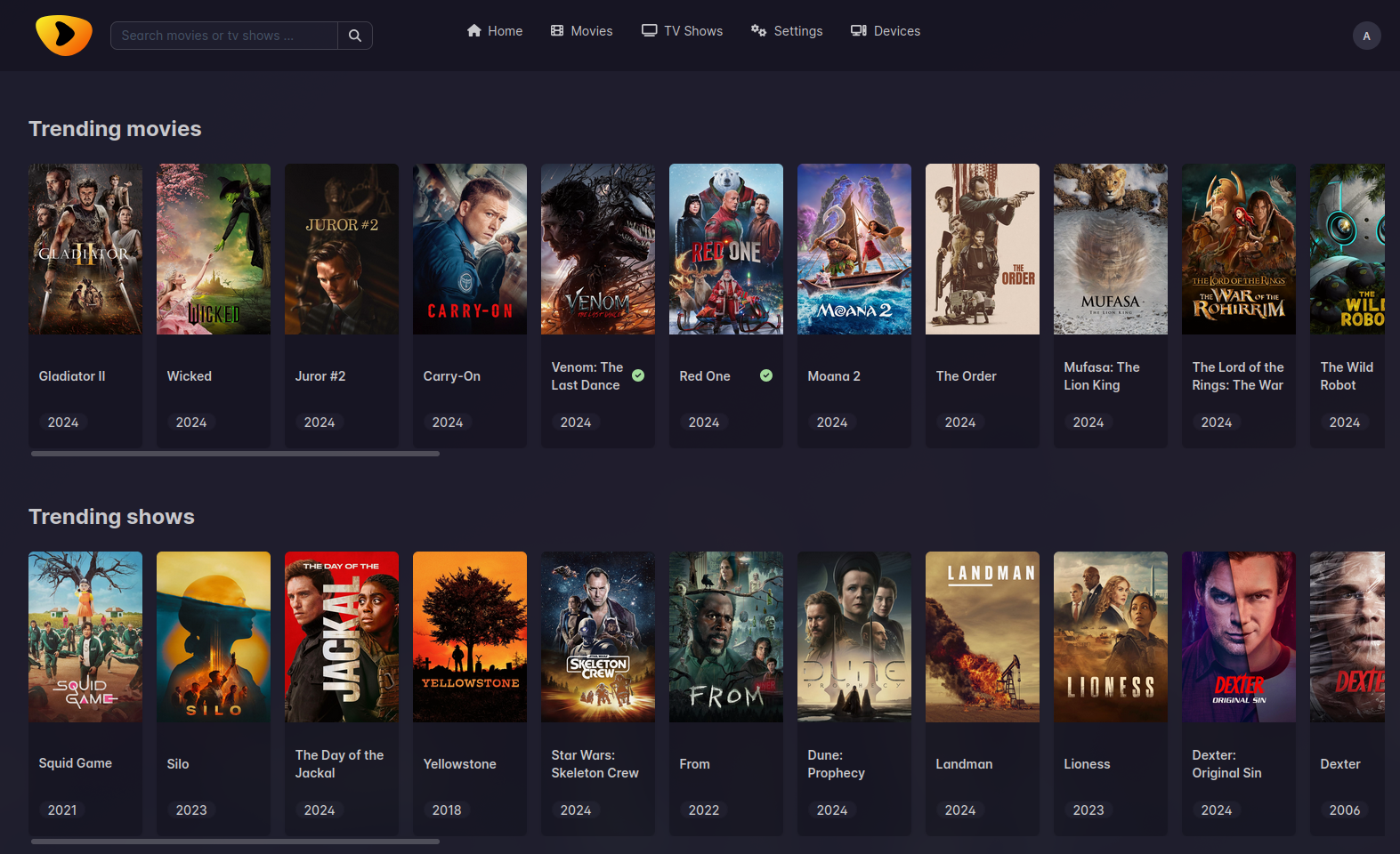Open the Settings page
This screenshot has width=1400, height=854.
(787, 31)
